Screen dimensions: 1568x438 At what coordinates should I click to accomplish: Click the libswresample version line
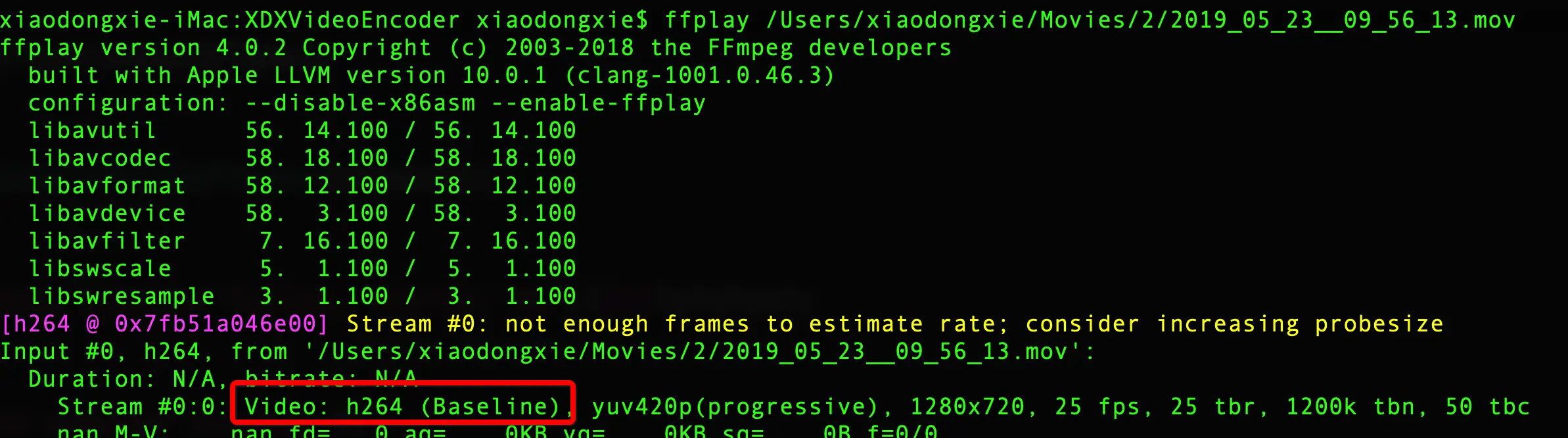(x=302, y=296)
